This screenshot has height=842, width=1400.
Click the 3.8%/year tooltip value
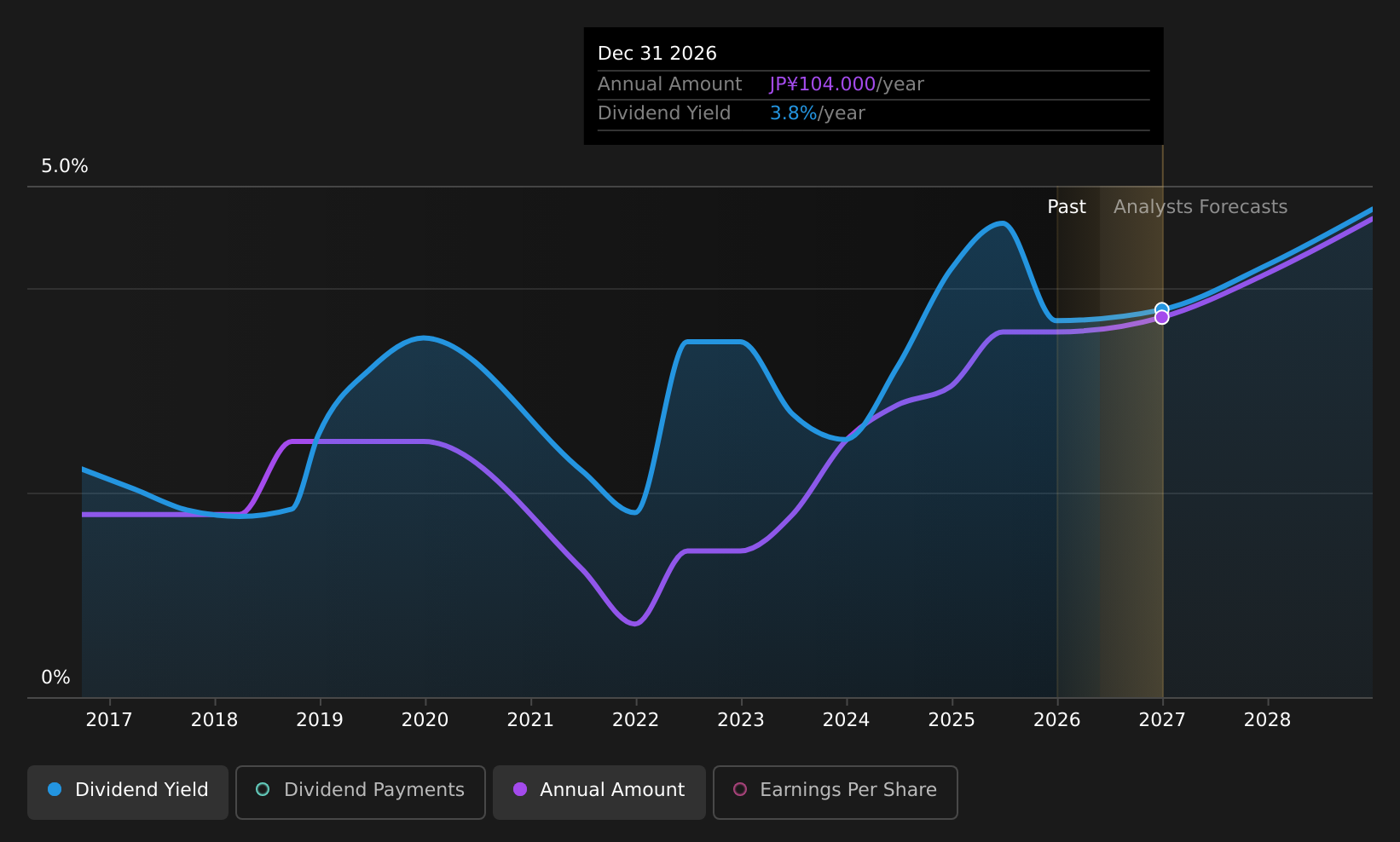(818, 113)
